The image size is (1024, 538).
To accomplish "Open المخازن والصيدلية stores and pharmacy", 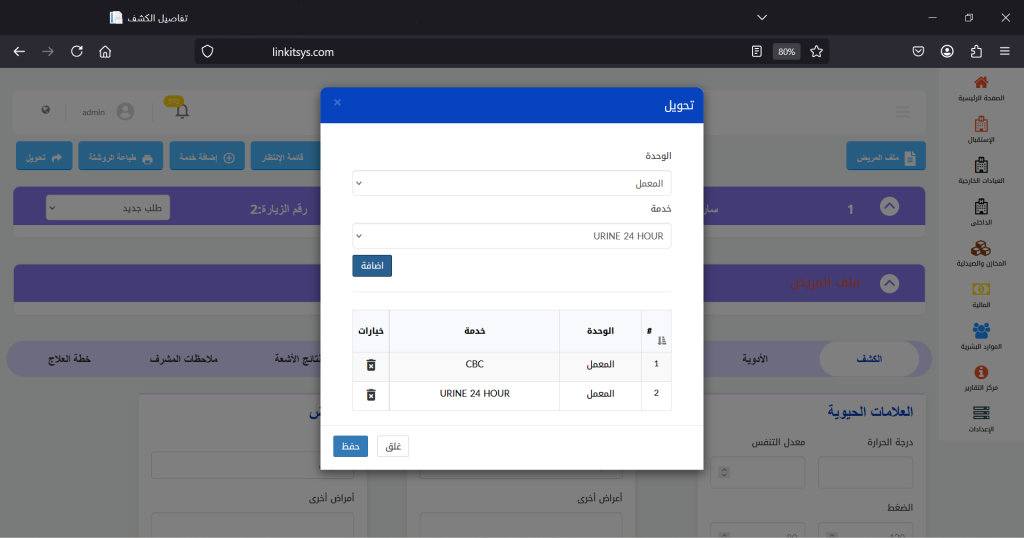I will tap(981, 248).
